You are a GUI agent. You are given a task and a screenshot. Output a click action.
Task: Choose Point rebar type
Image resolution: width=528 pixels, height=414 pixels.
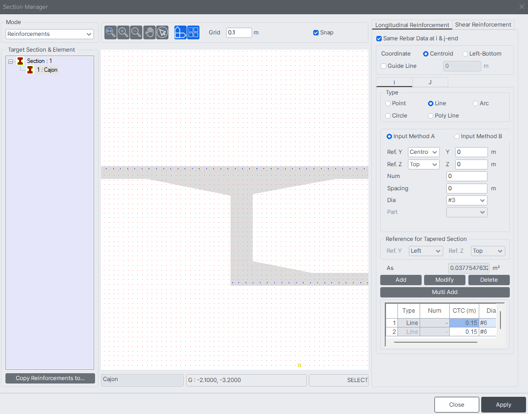click(388, 103)
